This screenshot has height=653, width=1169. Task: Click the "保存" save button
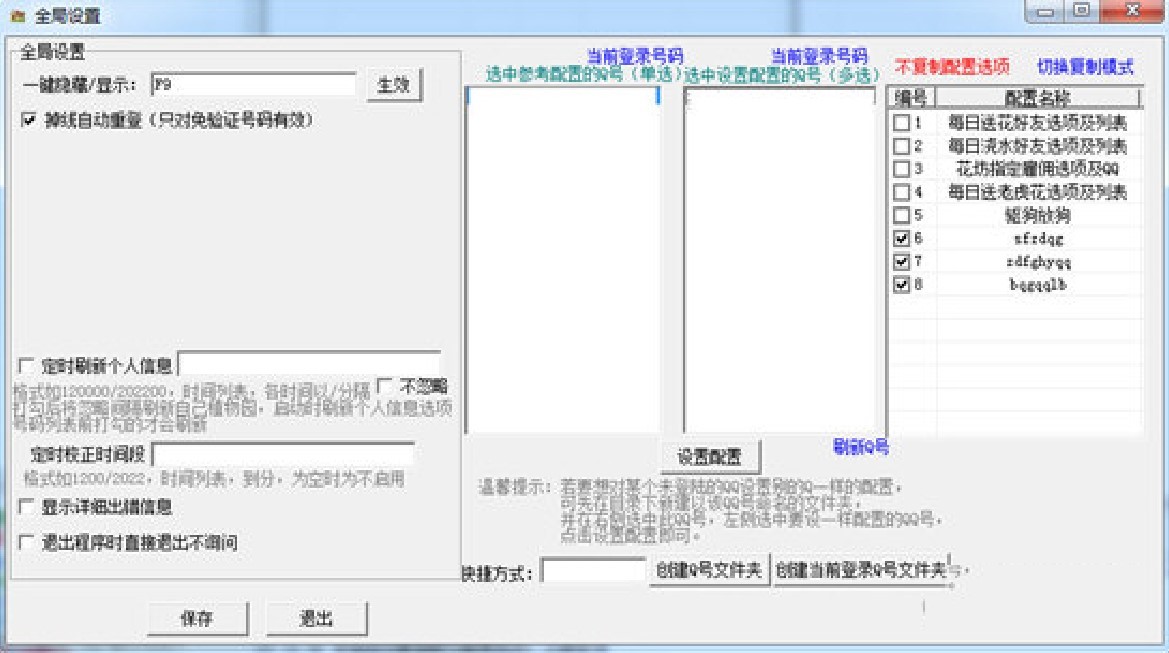tap(196, 618)
